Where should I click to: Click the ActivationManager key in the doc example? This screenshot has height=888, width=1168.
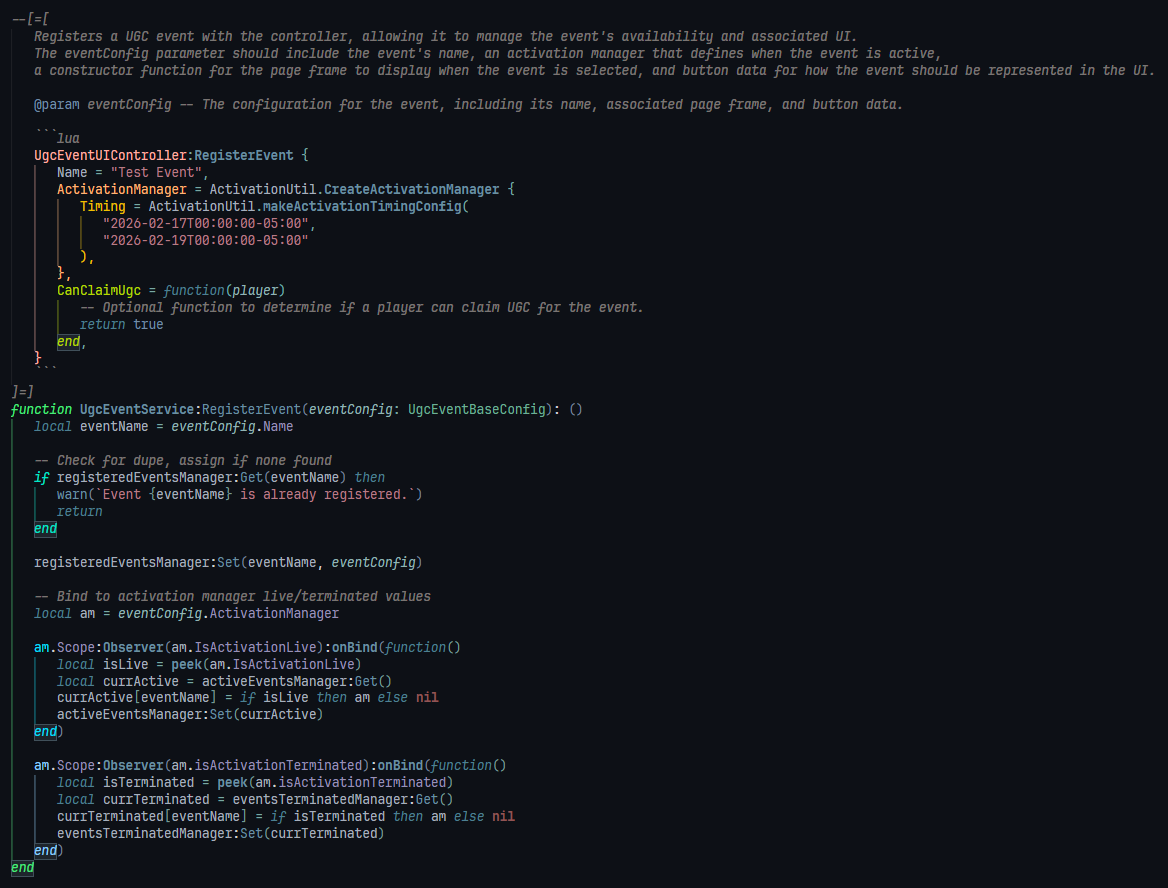[x=121, y=189]
